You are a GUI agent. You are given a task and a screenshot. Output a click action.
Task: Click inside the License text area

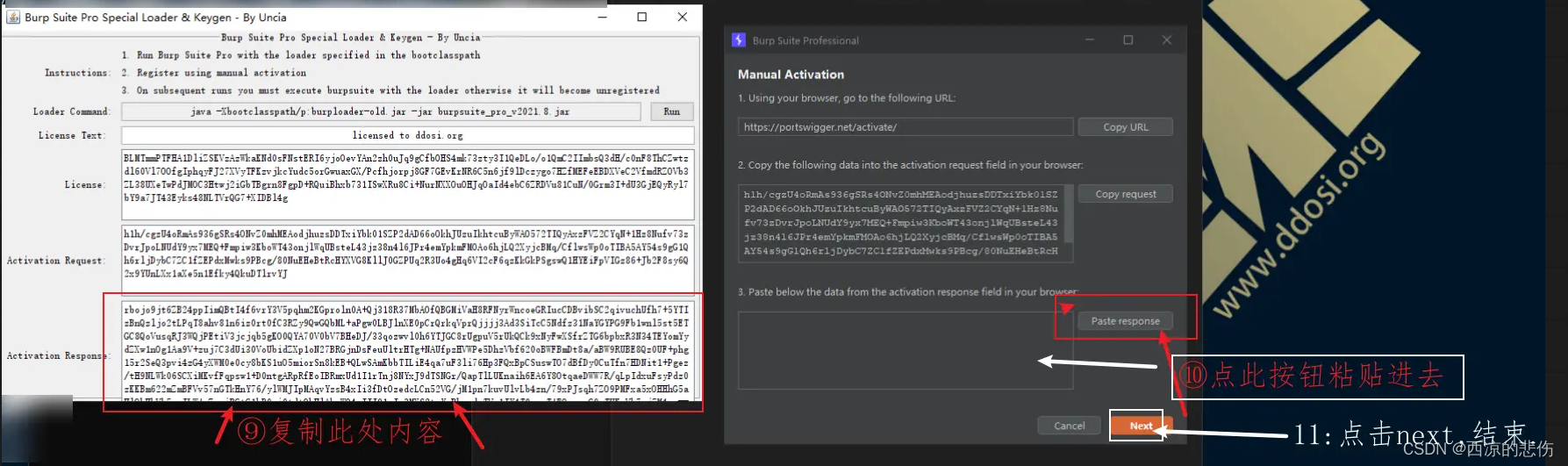(407, 184)
